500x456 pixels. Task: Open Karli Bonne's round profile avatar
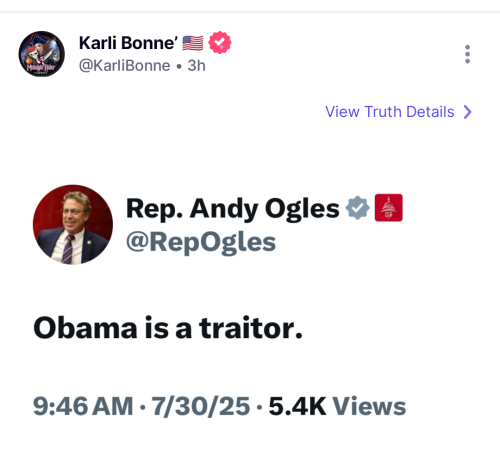pos(41,54)
